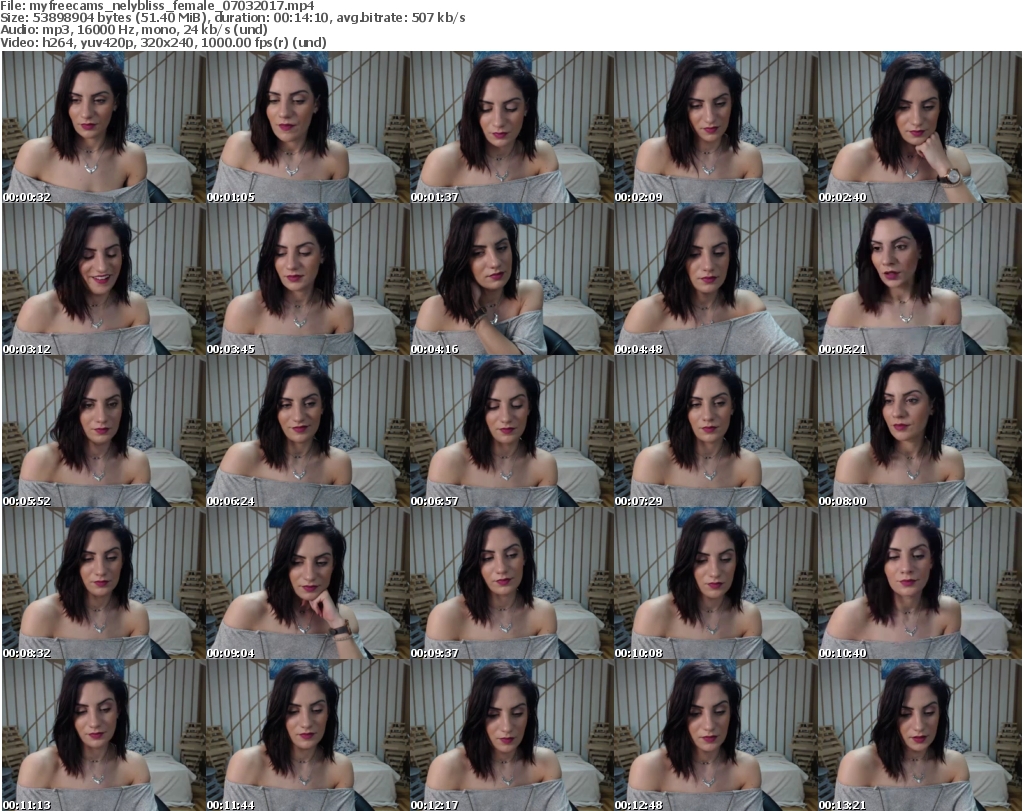Image resolution: width=1024 pixels, height=811 pixels.
Task: Click the size text '53898904 bytes (51.40 MiB)'
Action: [118, 18]
